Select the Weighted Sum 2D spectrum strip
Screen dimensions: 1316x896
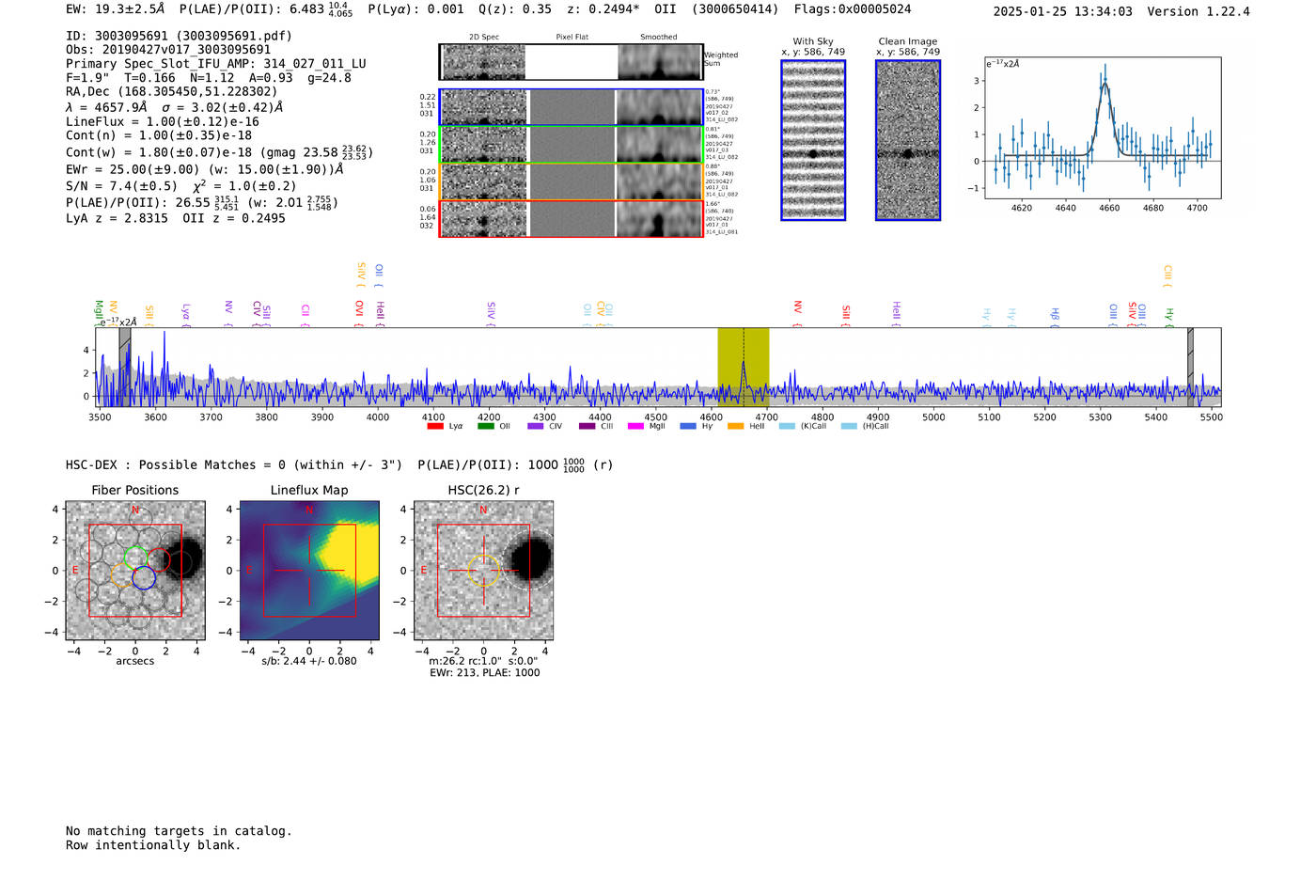point(571,62)
